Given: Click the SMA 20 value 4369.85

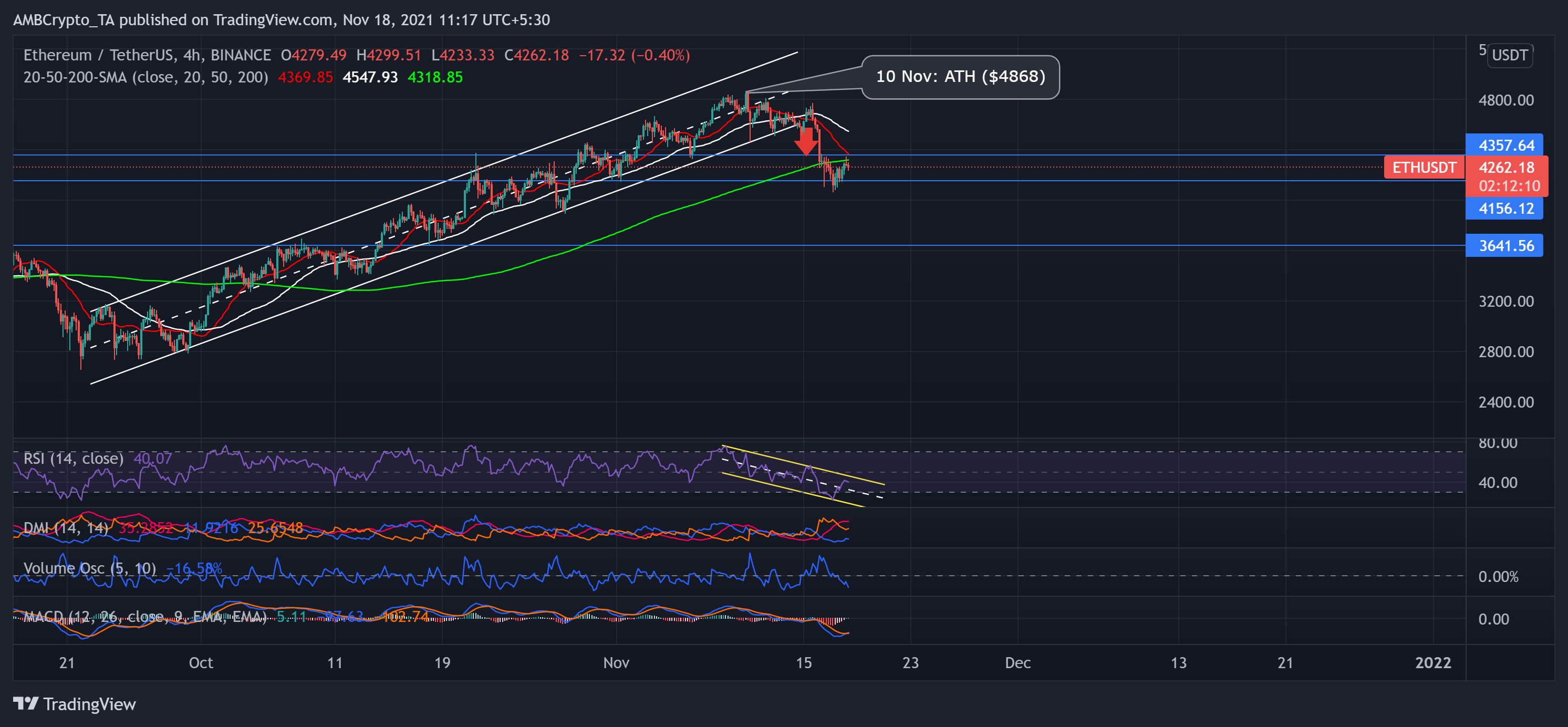Looking at the screenshot, I should coord(306,77).
